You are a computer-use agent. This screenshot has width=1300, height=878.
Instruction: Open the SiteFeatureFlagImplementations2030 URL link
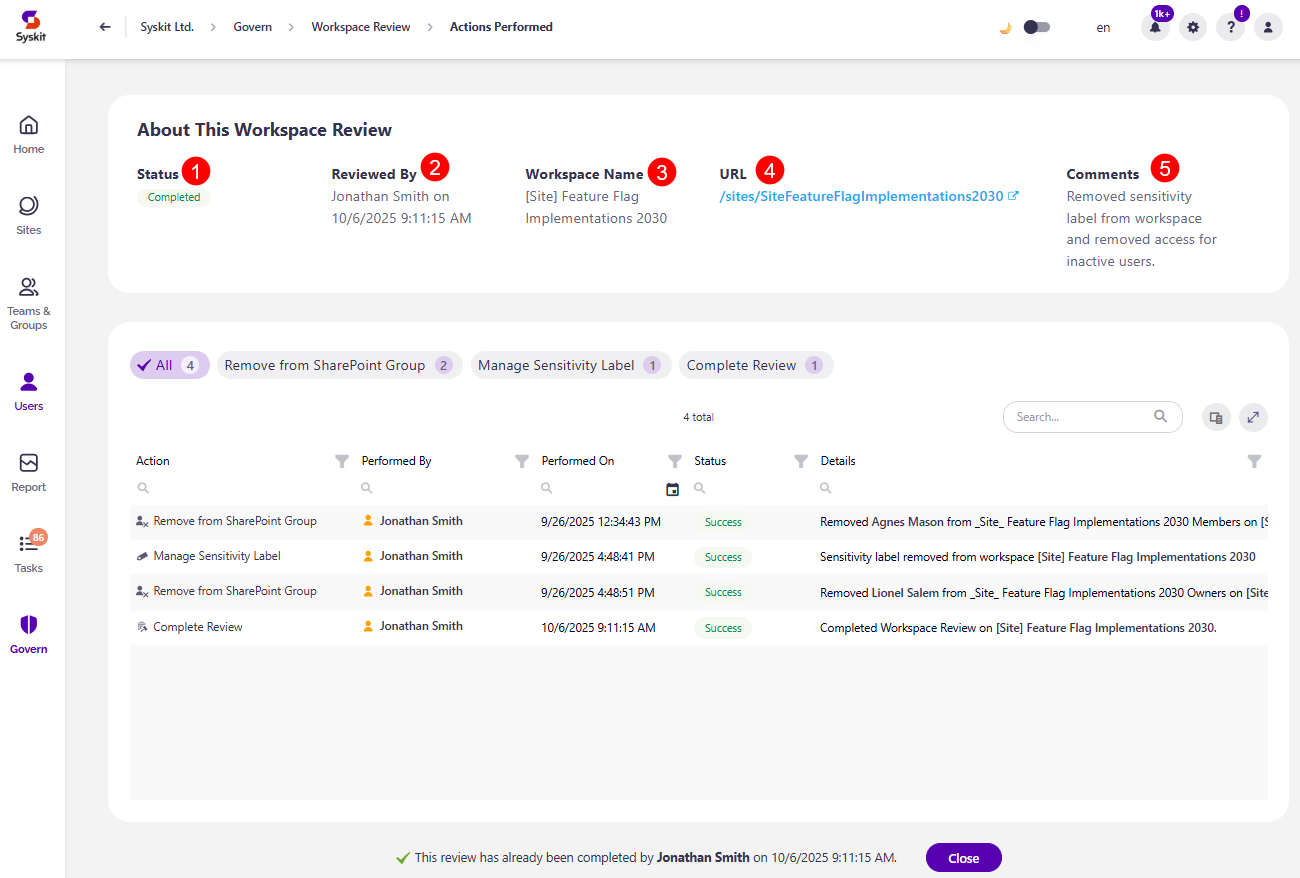point(860,196)
